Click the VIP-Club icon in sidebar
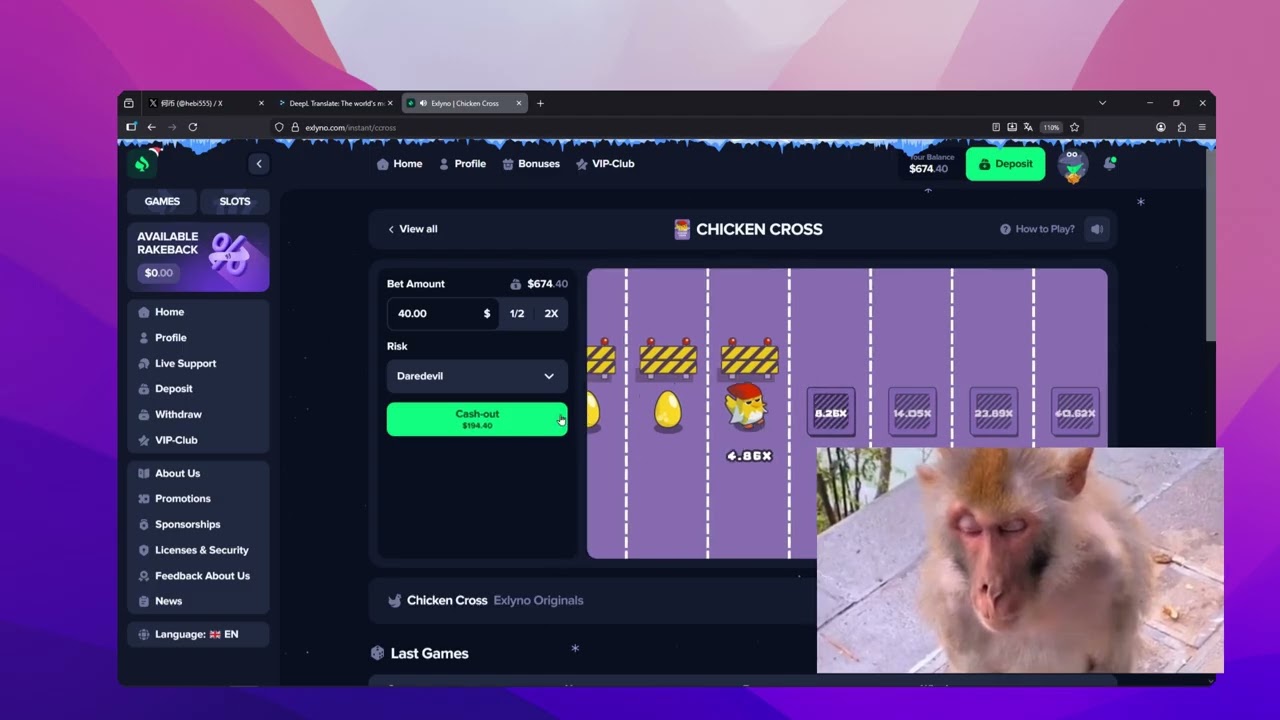The width and height of the screenshot is (1280, 720). (x=144, y=440)
